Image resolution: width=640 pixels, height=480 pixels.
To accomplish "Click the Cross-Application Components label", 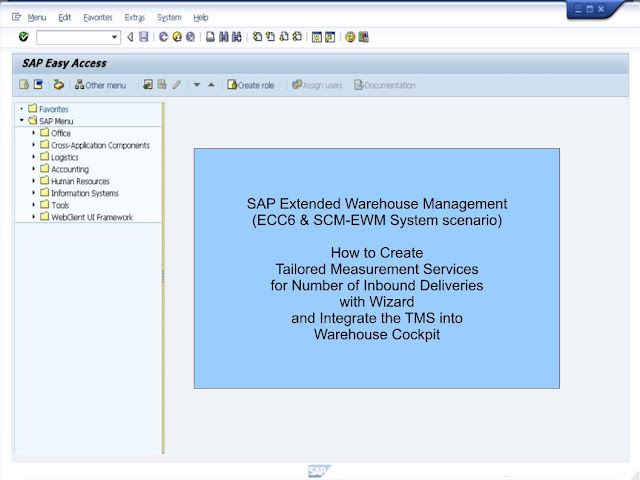I will (100, 145).
